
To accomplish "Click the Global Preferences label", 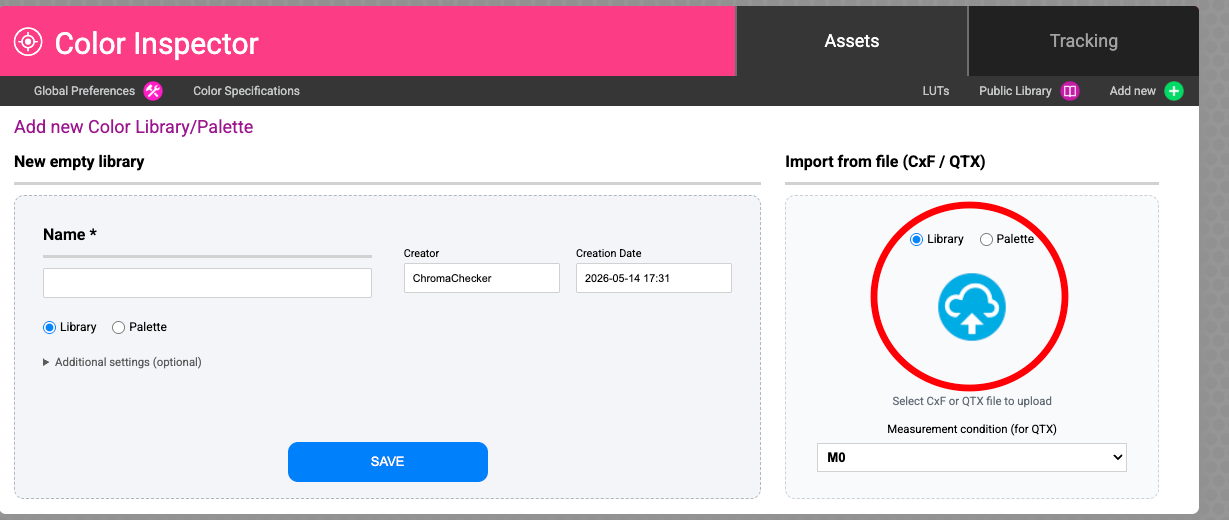I will pyautogui.click(x=84, y=91).
